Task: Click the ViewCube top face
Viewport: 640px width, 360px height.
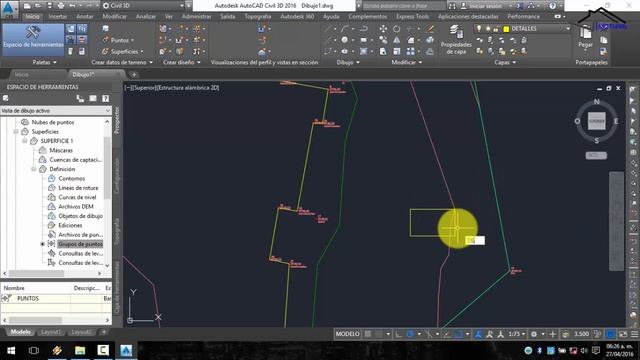Action: (x=596, y=121)
